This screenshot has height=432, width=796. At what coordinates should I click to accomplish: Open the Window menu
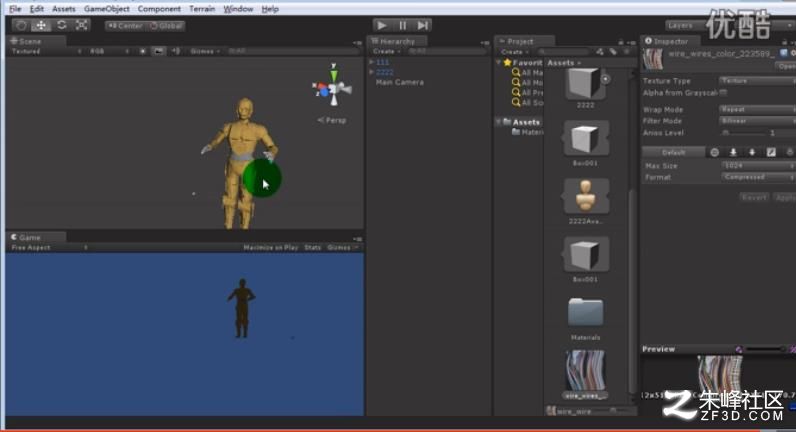(x=238, y=9)
